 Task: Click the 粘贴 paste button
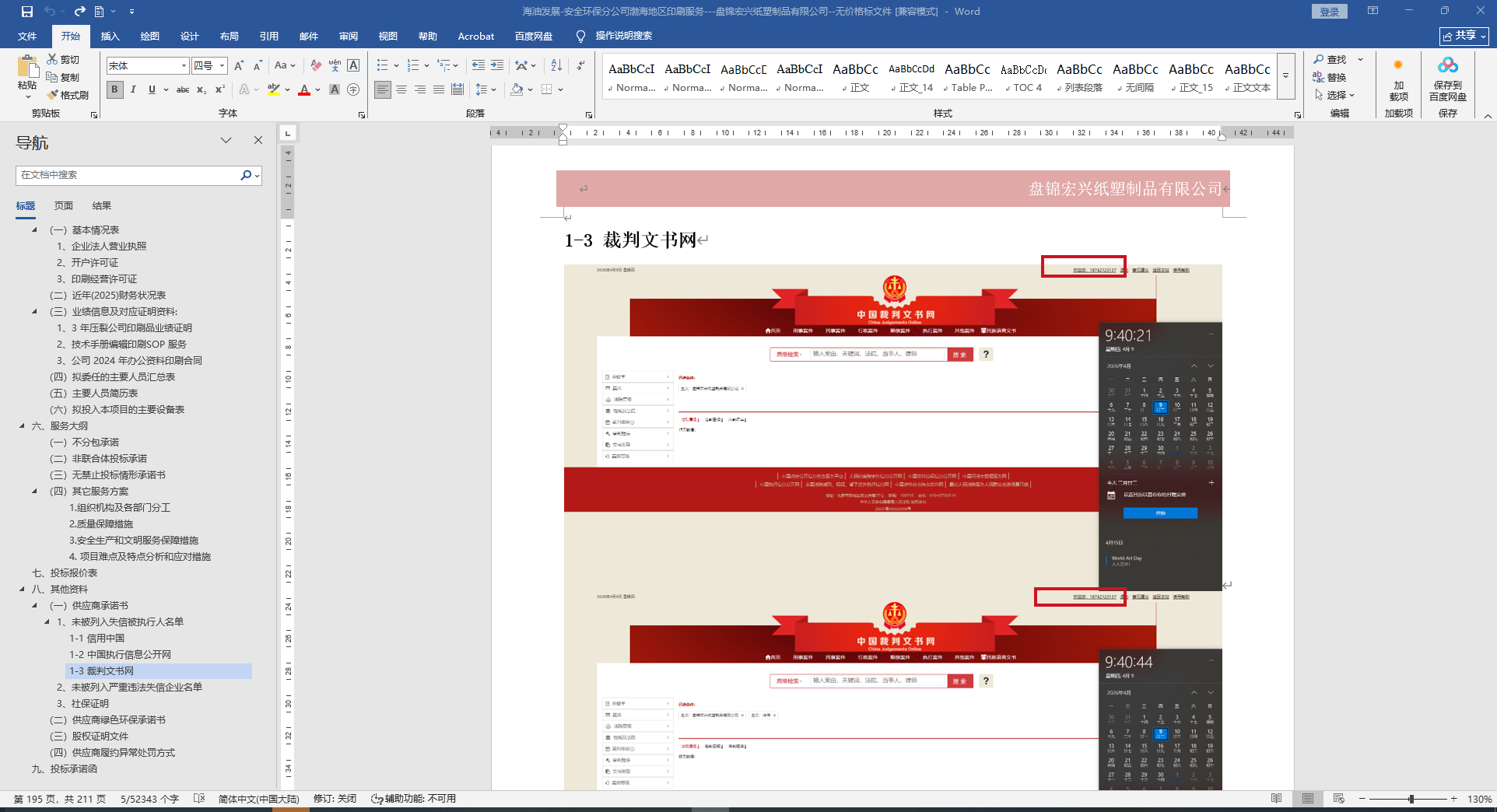[x=28, y=76]
